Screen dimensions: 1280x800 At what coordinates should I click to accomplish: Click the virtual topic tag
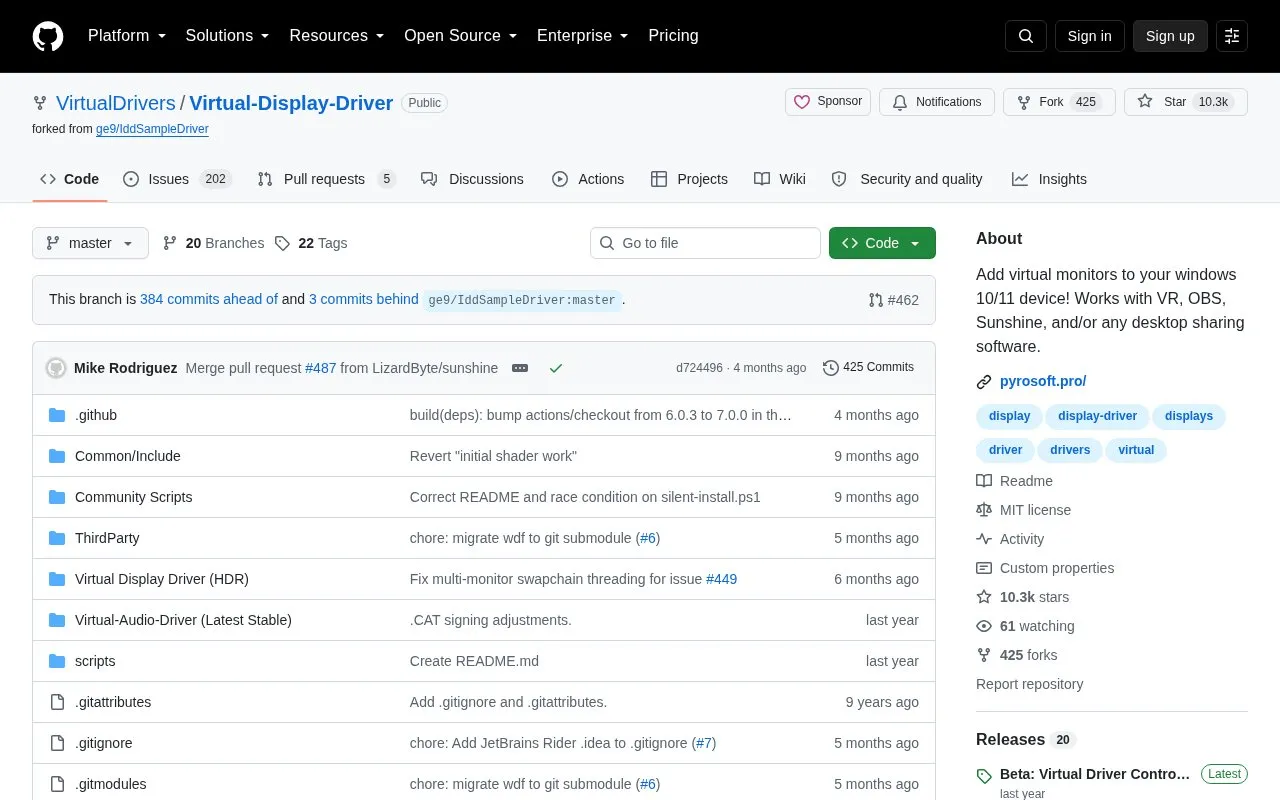[x=1136, y=450]
